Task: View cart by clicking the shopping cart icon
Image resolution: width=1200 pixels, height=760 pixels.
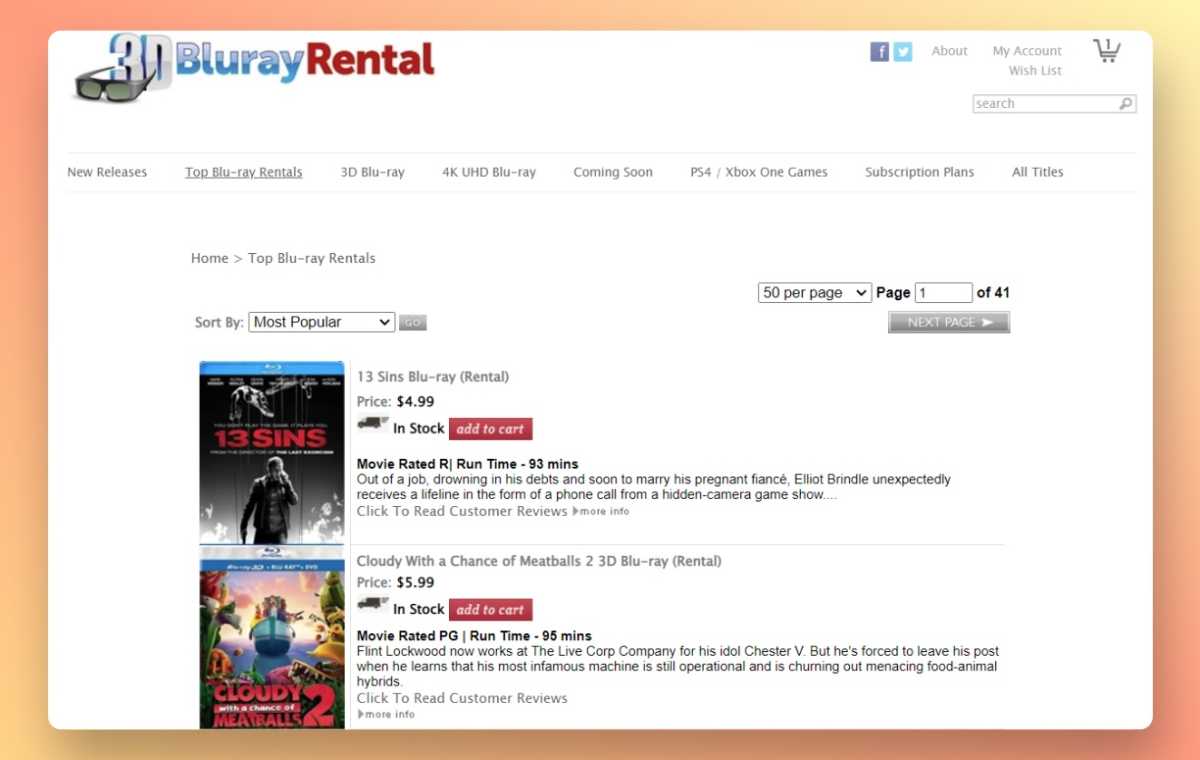Action: click(x=1106, y=49)
